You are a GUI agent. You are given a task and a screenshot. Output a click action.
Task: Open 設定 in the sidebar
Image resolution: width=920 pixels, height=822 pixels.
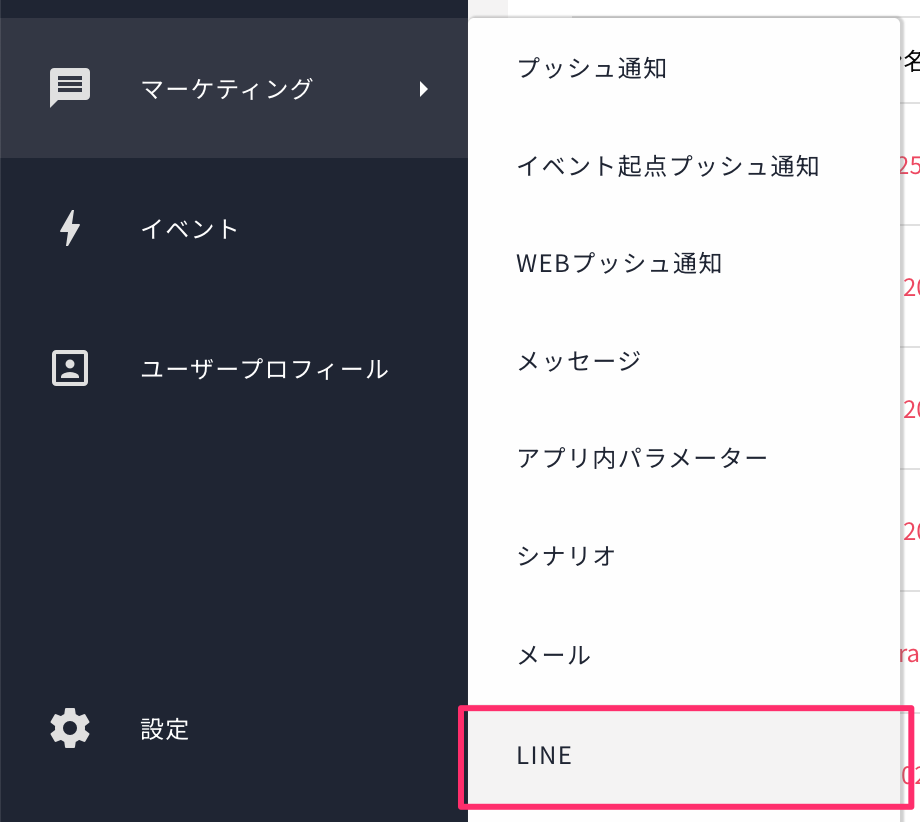165,729
